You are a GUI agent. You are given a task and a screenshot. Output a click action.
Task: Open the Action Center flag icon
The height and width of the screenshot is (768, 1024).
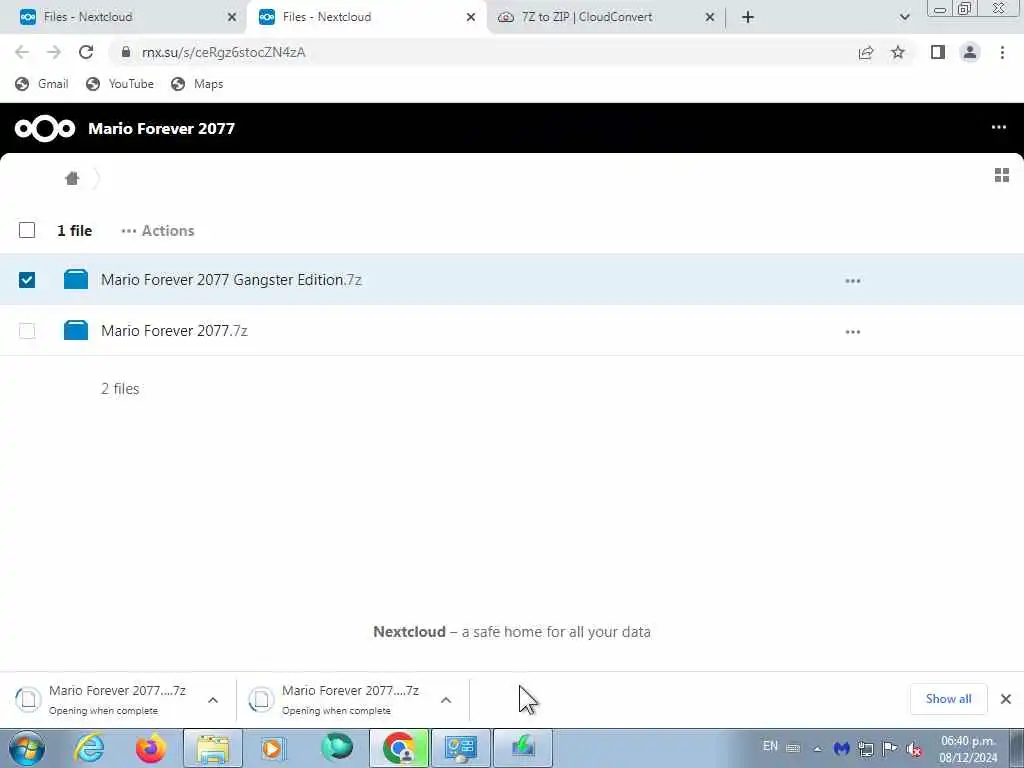(x=889, y=748)
